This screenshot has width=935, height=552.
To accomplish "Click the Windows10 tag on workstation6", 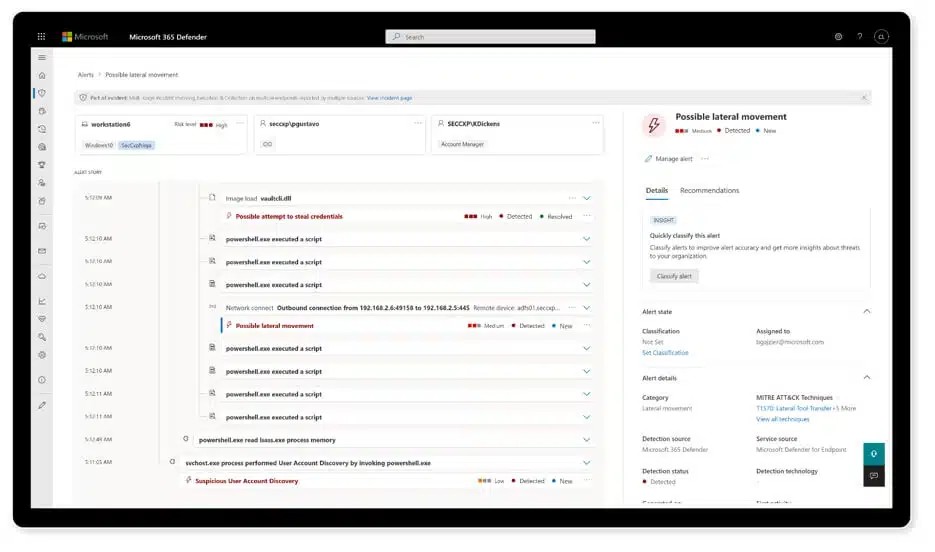I will 98,145.
